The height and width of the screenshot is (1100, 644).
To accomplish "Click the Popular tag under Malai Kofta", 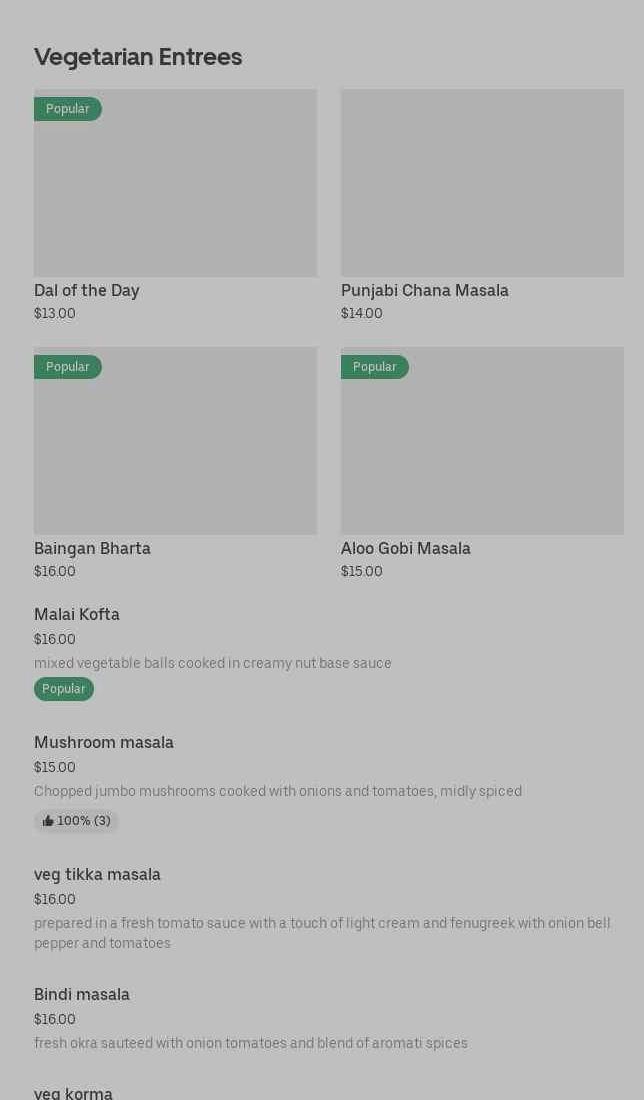I will click(63, 689).
